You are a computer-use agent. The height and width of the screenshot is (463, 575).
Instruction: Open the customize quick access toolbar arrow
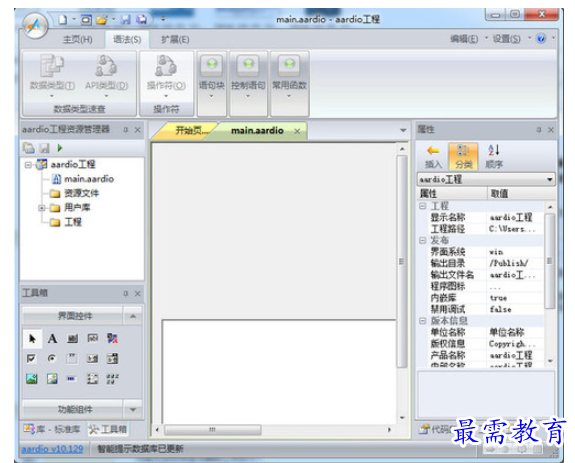pyautogui.click(x=163, y=20)
